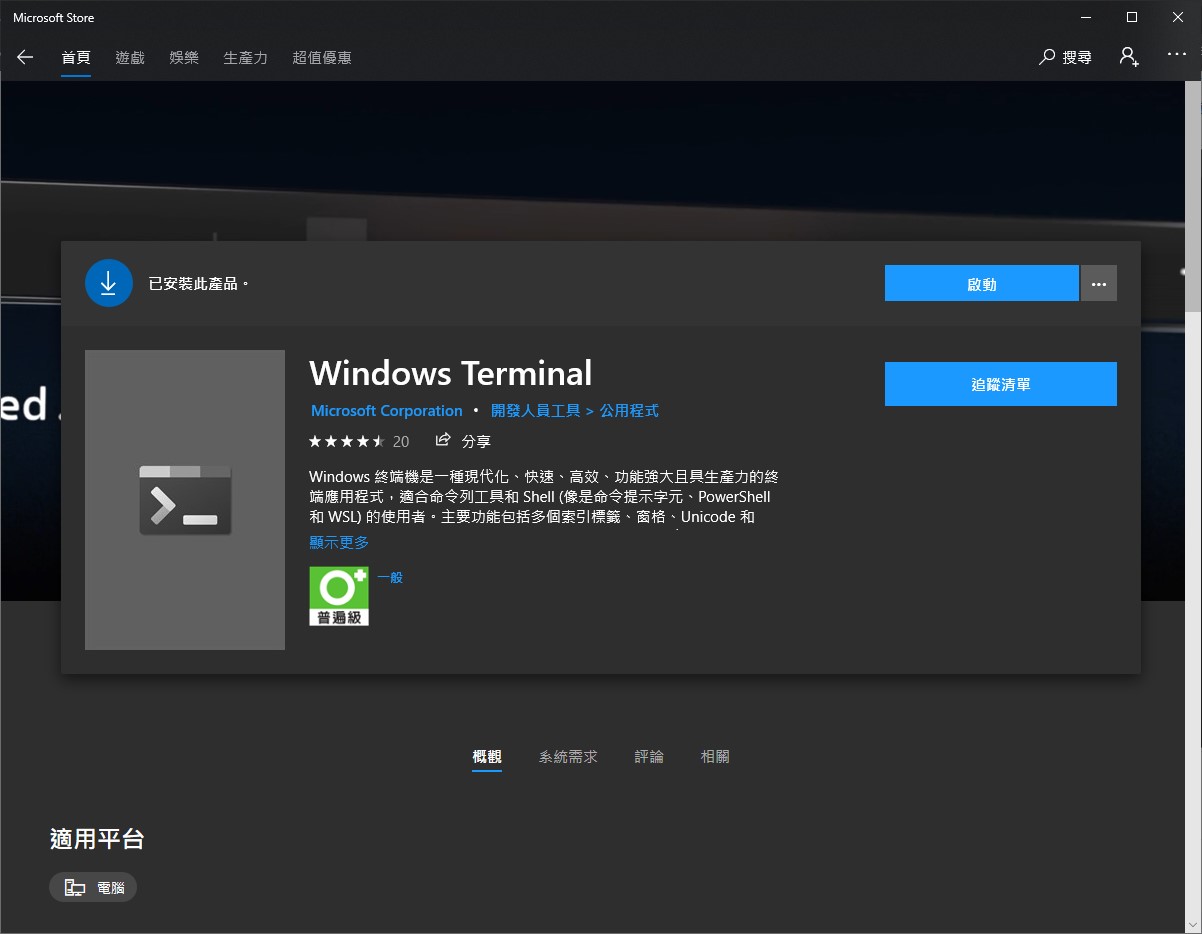Viewport: 1202px width, 934px height.
Task: Expand description with 顯示更多
Action: click(x=339, y=542)
